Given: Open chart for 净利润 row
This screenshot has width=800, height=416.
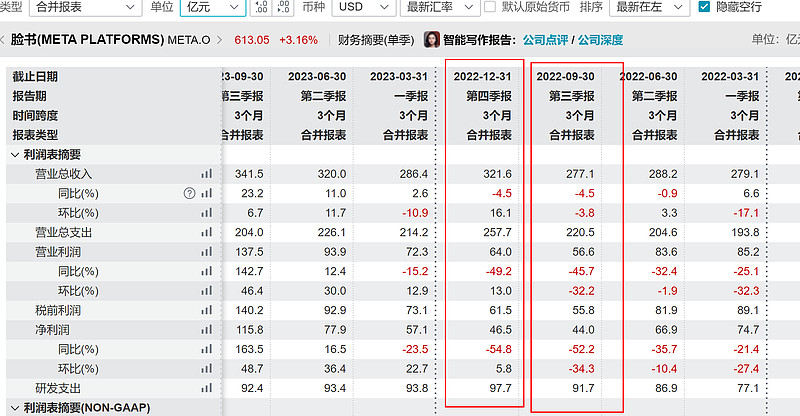Looking at the screenshot, I should [x=206, y=330].
